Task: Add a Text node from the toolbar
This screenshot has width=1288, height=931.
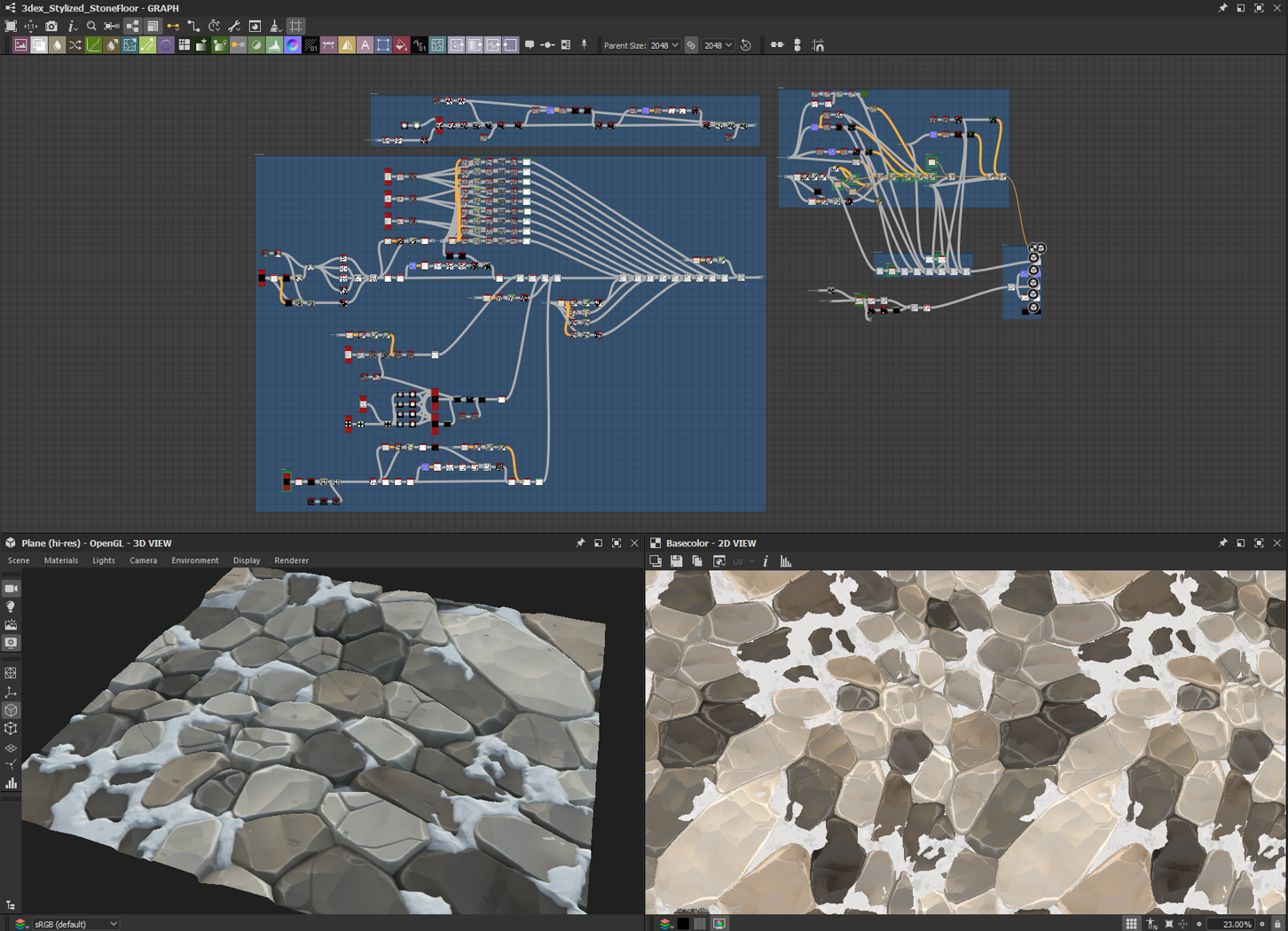Action: (365, 45)
